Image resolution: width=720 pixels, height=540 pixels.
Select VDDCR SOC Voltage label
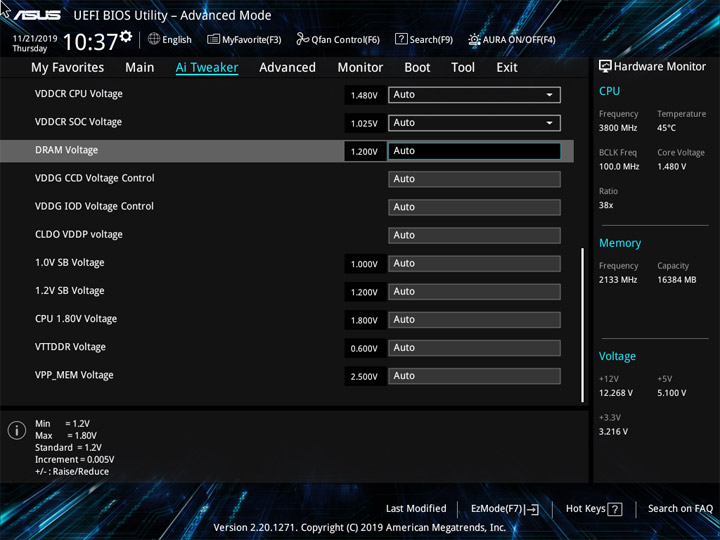tap(79, 122)
